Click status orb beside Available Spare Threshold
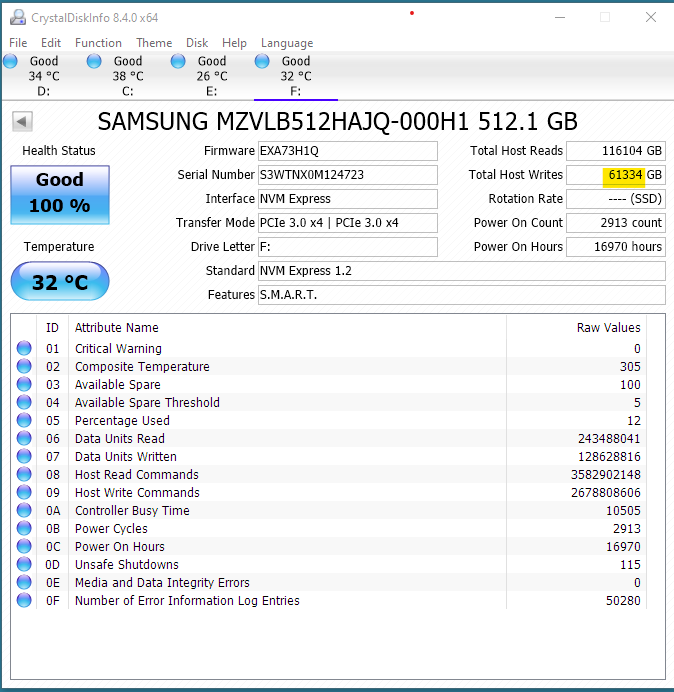The width and height of the screenshot is (674, 692). 24,402
